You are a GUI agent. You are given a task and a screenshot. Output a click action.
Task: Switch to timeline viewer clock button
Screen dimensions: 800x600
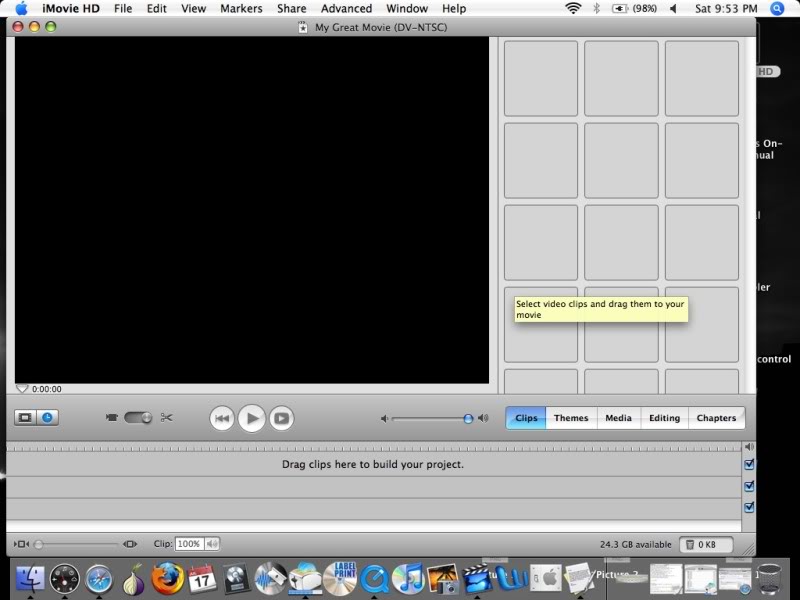click(47, 418)
